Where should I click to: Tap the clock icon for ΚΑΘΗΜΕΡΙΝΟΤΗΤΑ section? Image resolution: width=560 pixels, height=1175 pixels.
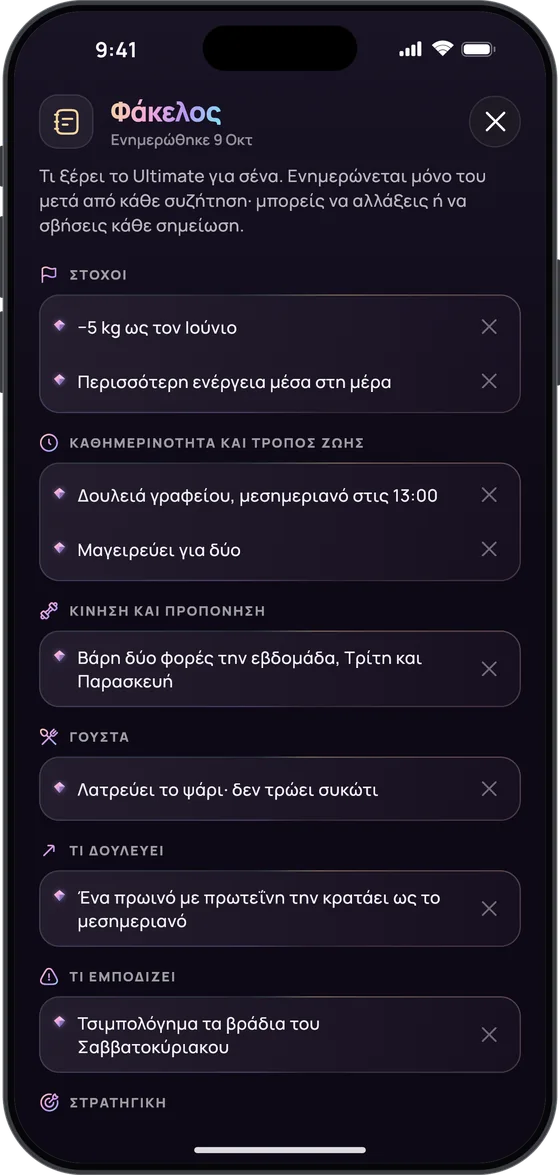pyautogui.click(x=49, y=443)
